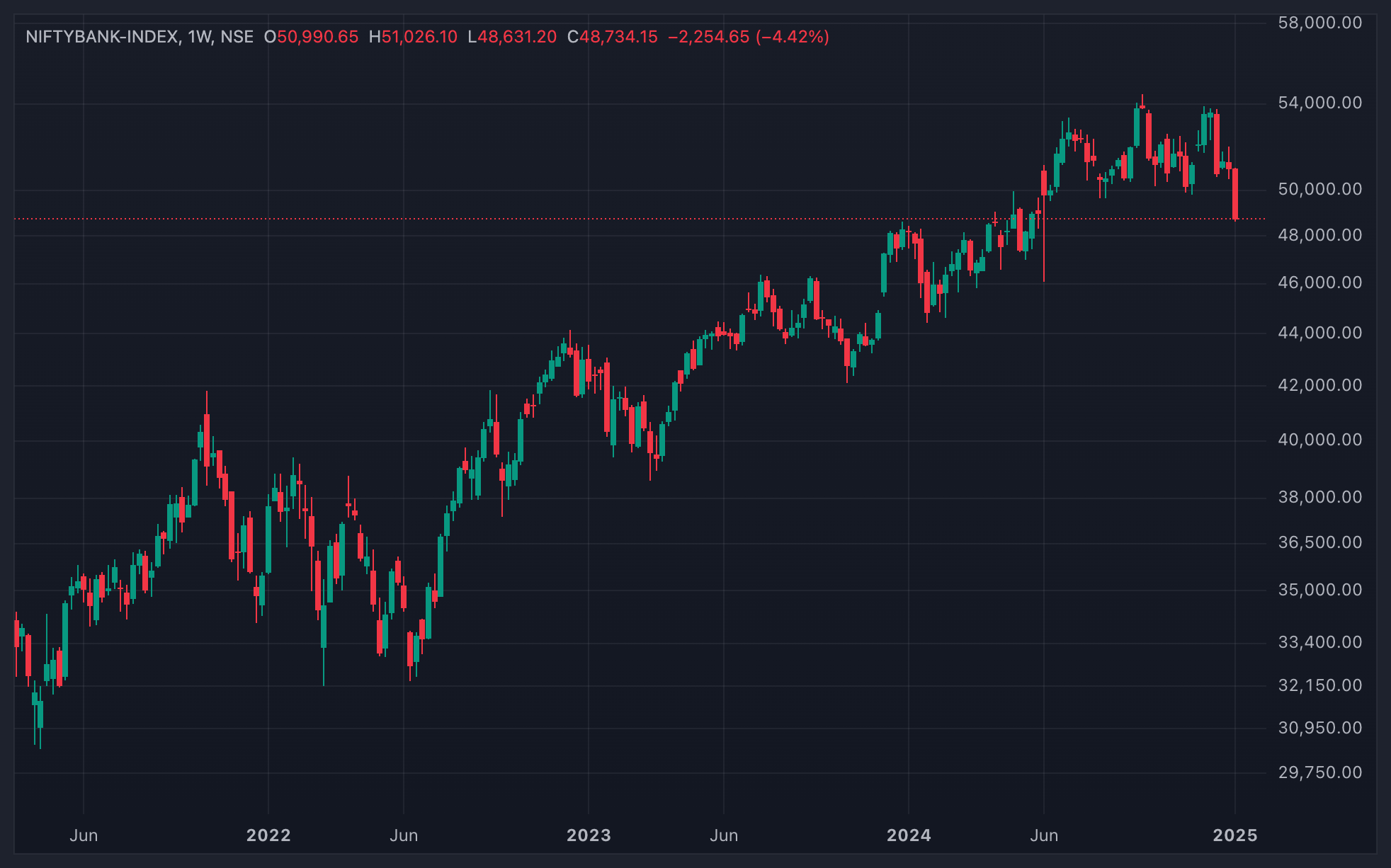Click the 29,750.00 price scale label
Viewport: 1391px width, 868px height.
tap(1320, 772)
